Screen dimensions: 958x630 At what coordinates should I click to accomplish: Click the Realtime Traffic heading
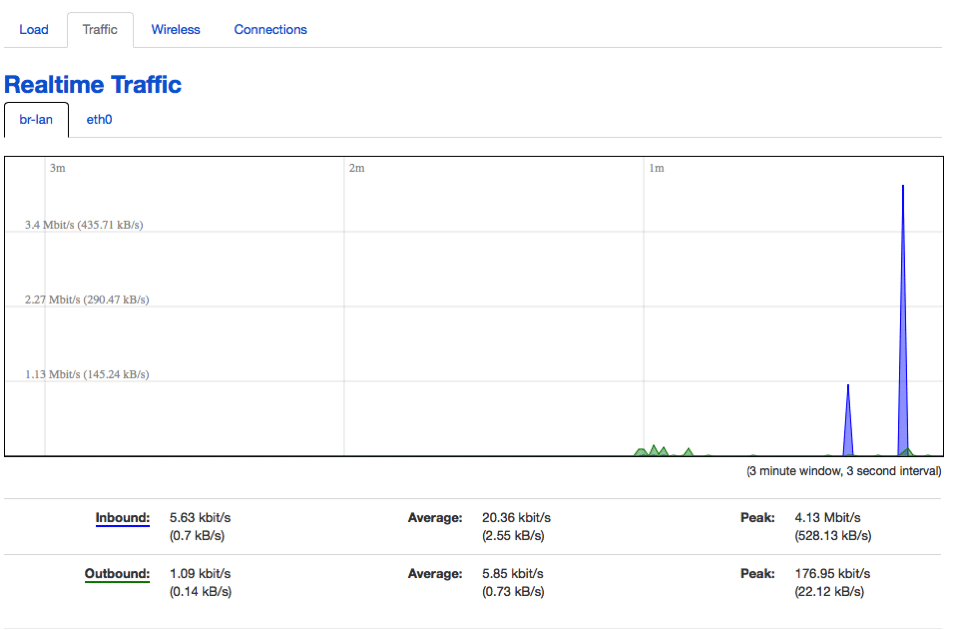point(93,85)
